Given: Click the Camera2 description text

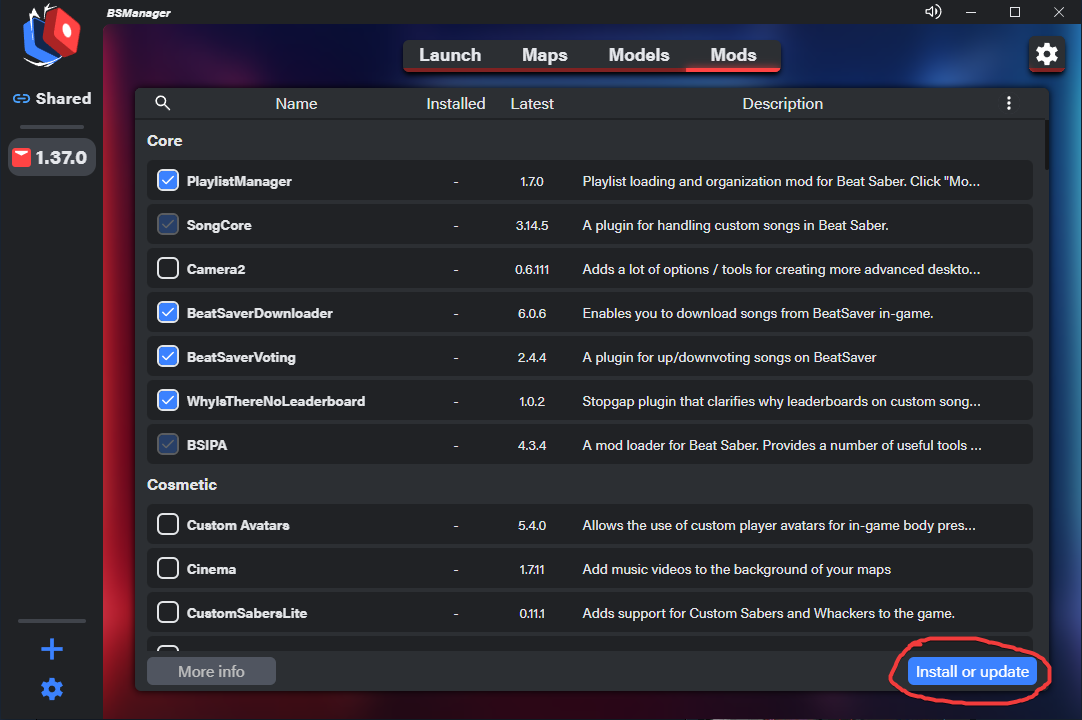Looking at the screenshot, I should (x=780, y=269).
